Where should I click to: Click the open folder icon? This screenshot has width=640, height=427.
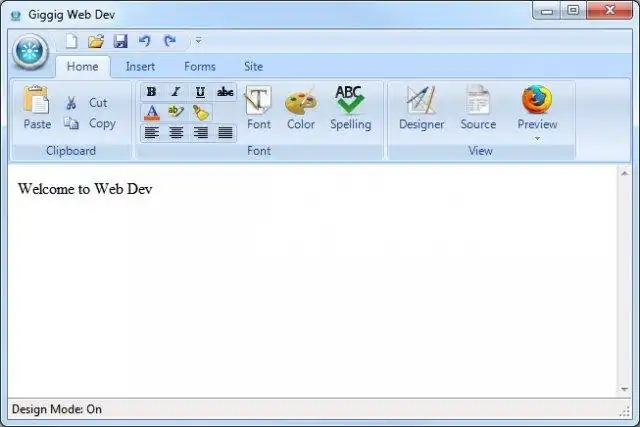click(96, 41)
